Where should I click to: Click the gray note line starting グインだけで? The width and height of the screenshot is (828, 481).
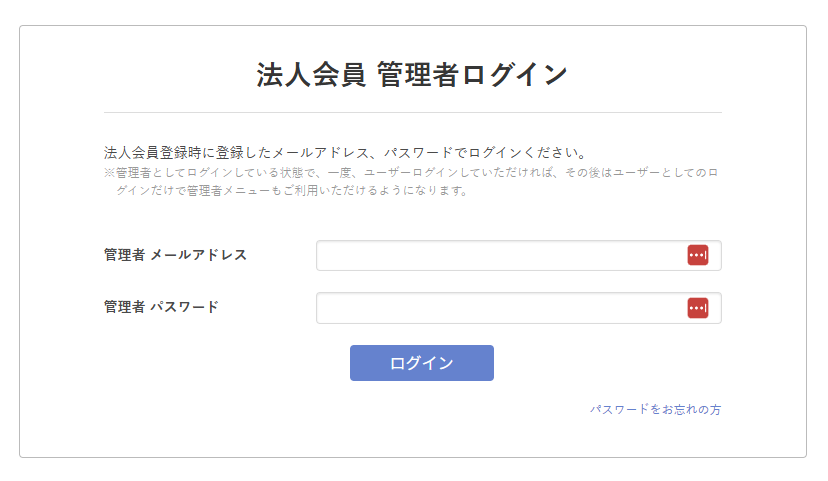[292, 191]
